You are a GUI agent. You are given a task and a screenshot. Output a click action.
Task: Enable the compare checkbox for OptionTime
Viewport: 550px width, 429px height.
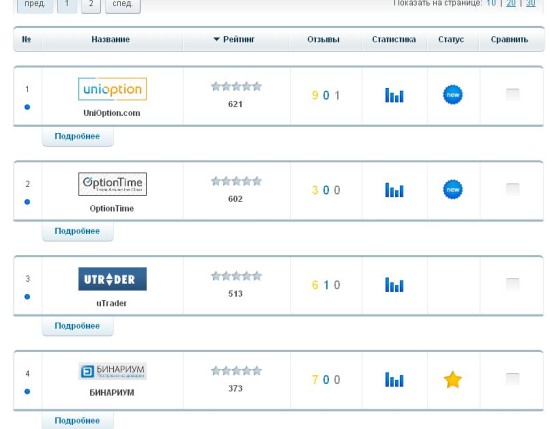pyautogui.click(x=512, y=189)
